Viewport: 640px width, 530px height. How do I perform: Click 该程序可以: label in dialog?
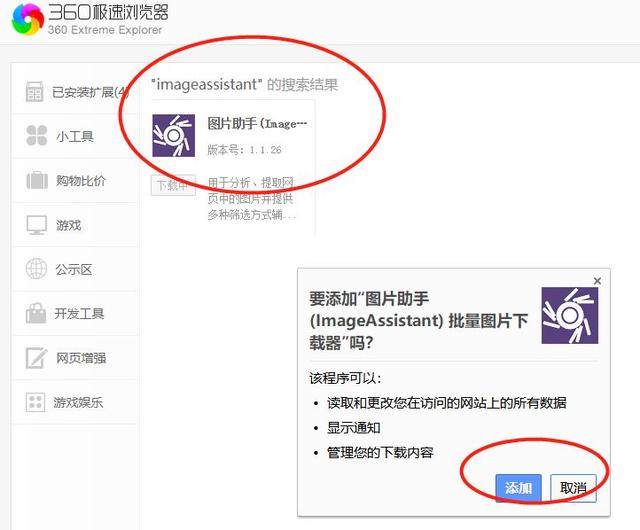345,378
